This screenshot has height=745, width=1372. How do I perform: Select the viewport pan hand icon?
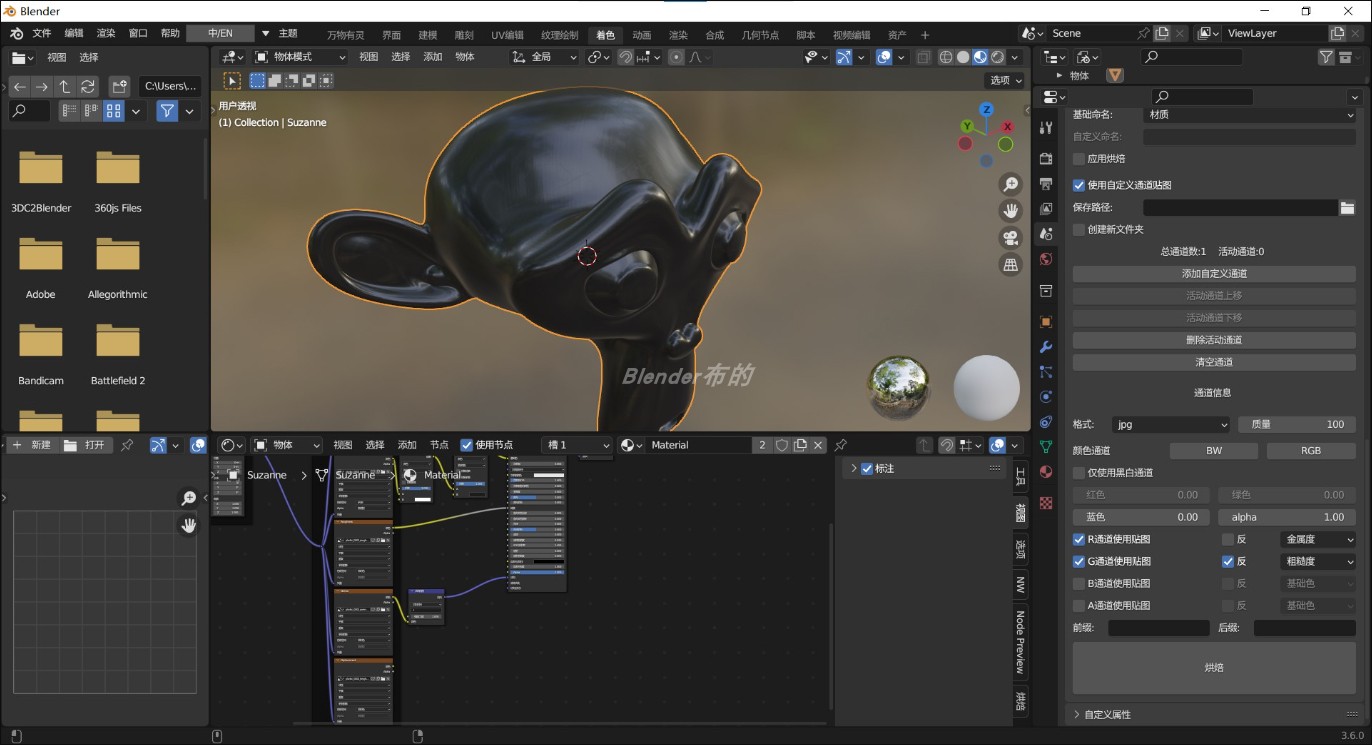click(1010, 211)
